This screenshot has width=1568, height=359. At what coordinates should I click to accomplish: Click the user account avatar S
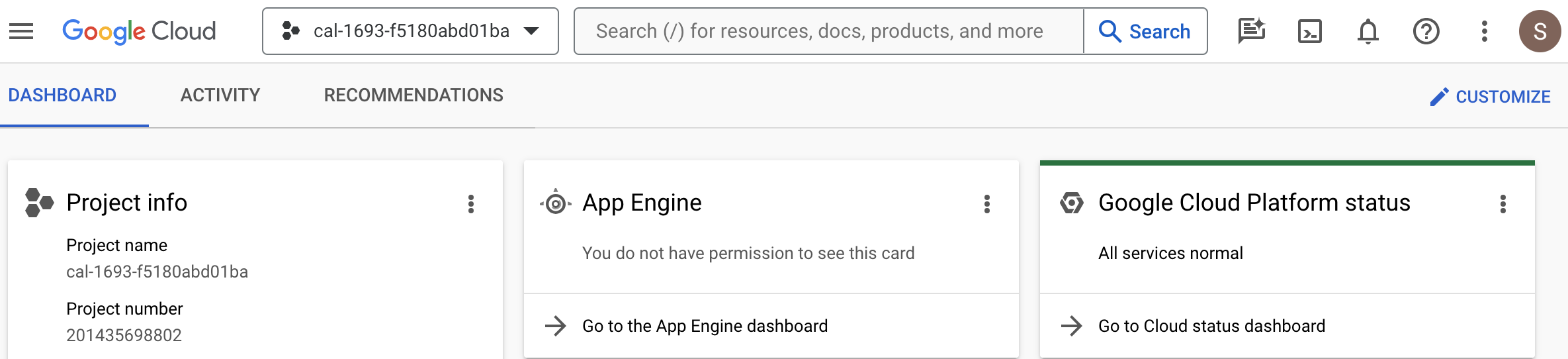point(1540,31)
